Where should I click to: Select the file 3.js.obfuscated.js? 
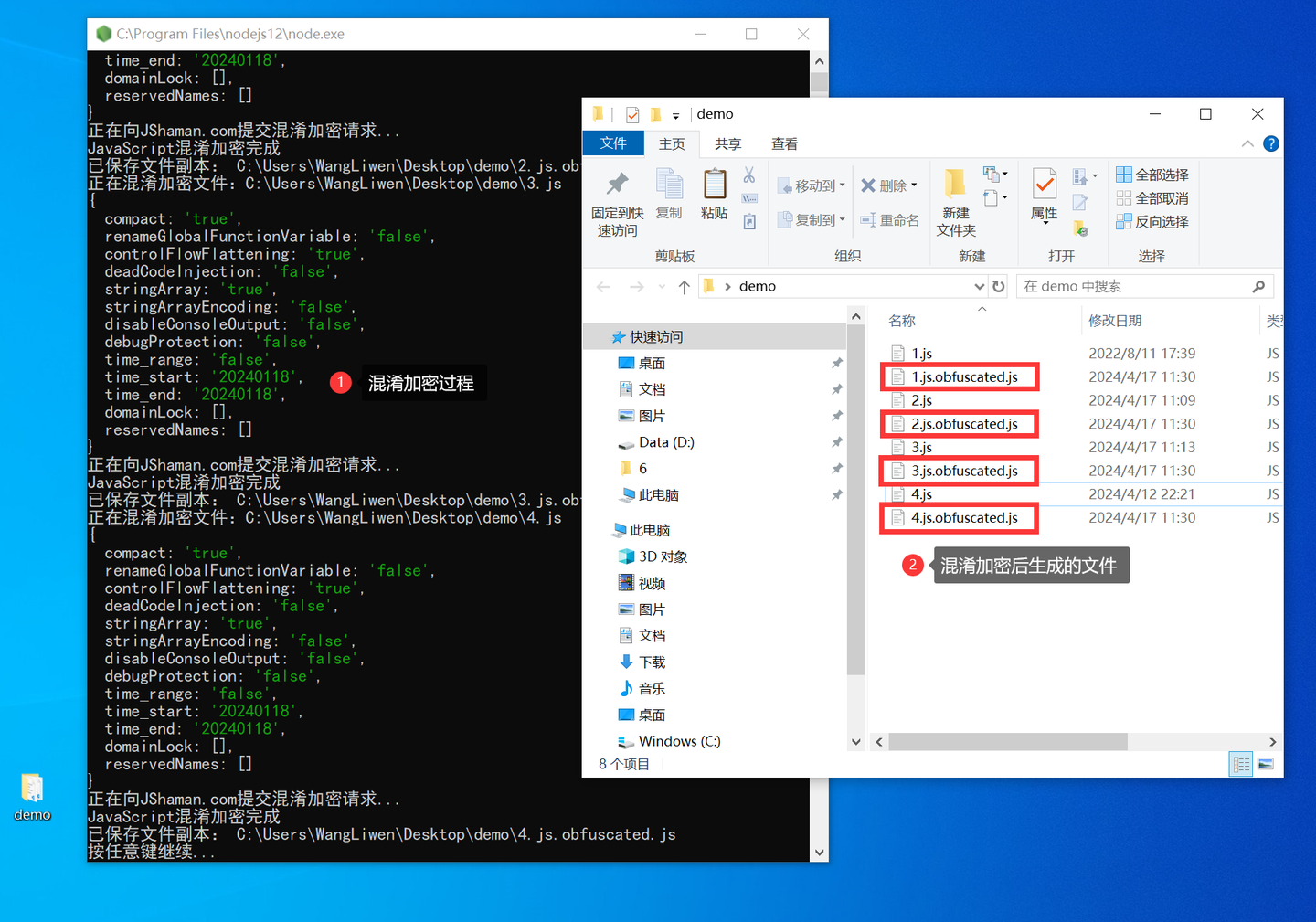tap(963, 471)
